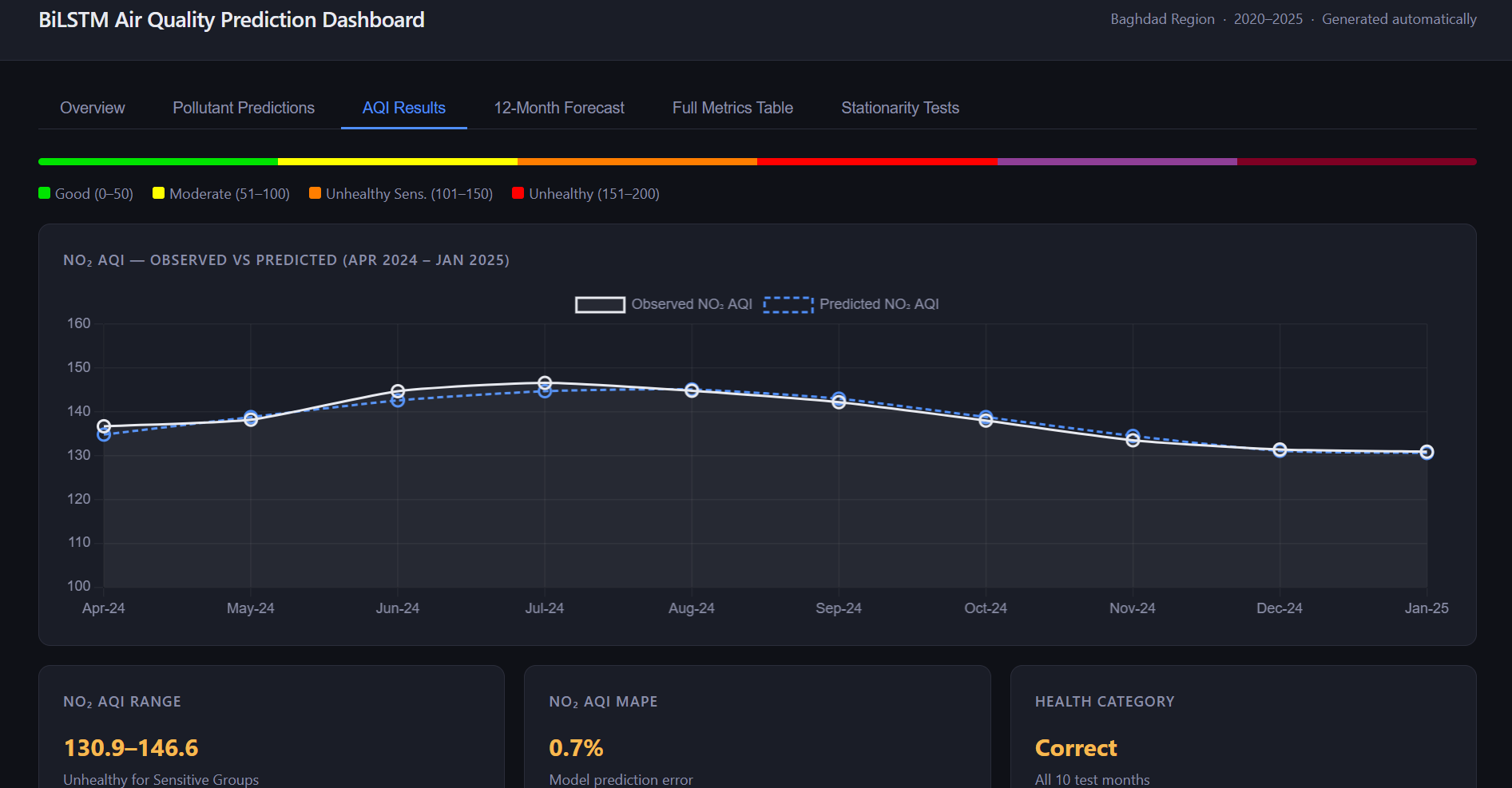This screenshot has height=788, width=1512.
Task: Click the Health Category card heading
Action: [x=1105, y=702]
